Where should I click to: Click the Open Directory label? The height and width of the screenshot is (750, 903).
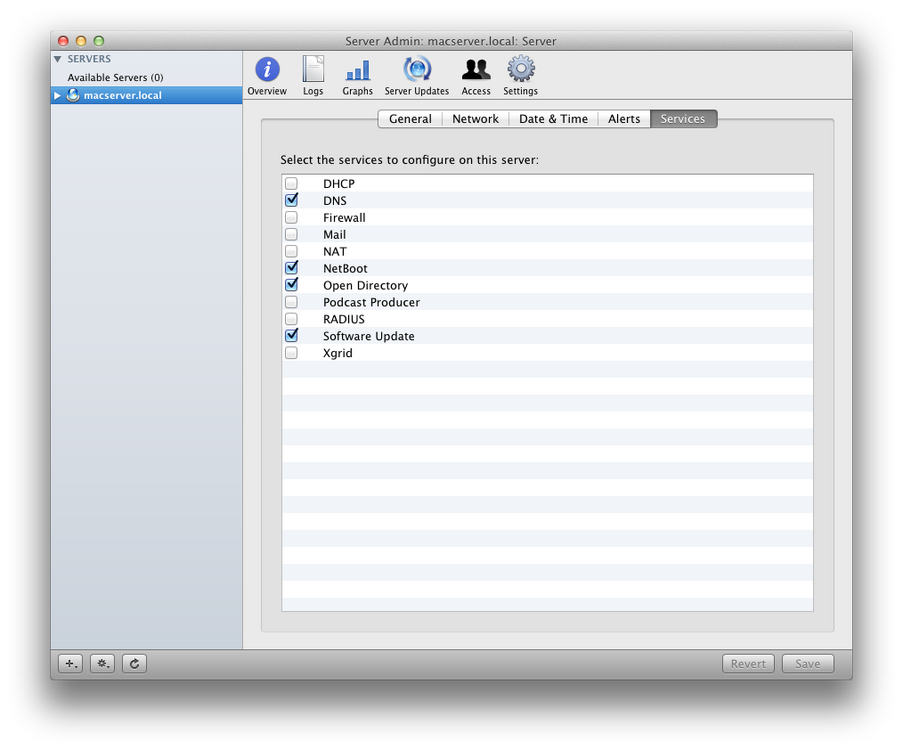pyautogui.click(x=366, y=286)
